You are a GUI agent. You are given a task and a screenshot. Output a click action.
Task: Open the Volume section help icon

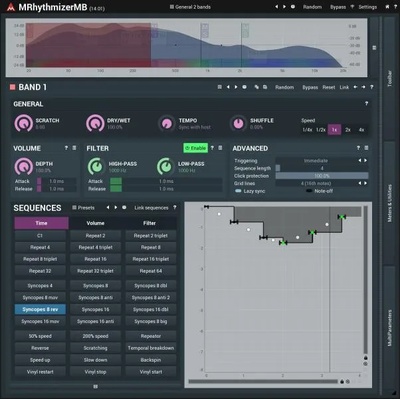(66, 148)
